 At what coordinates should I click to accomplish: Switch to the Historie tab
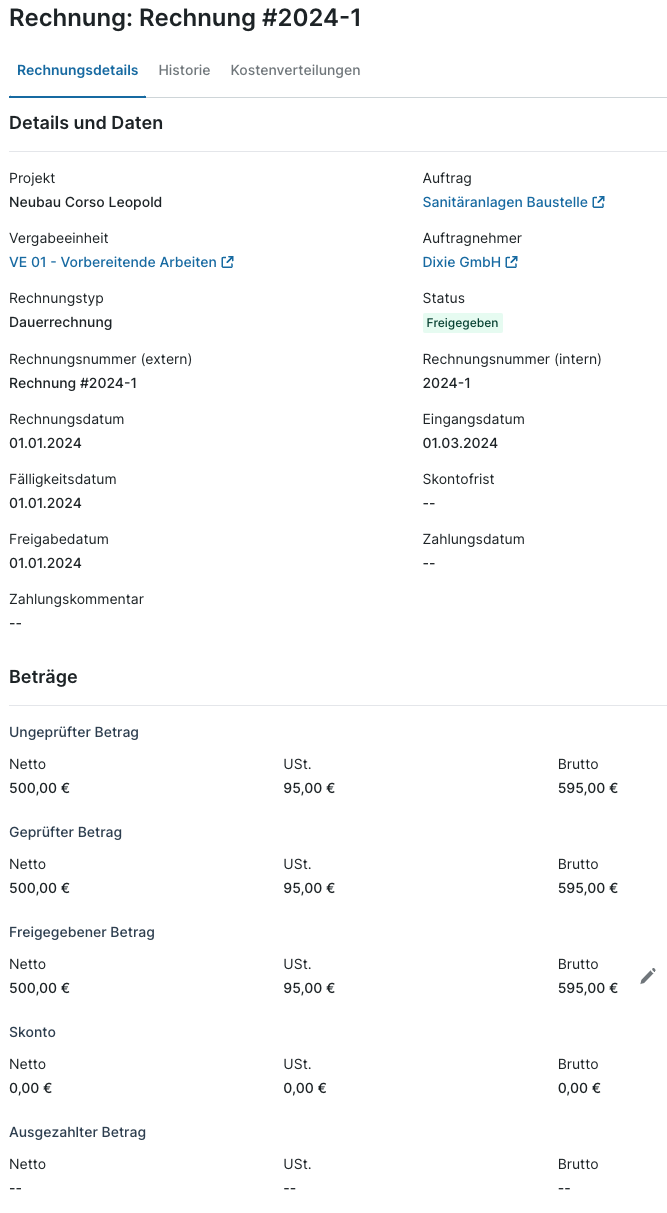tap(184, 71)
